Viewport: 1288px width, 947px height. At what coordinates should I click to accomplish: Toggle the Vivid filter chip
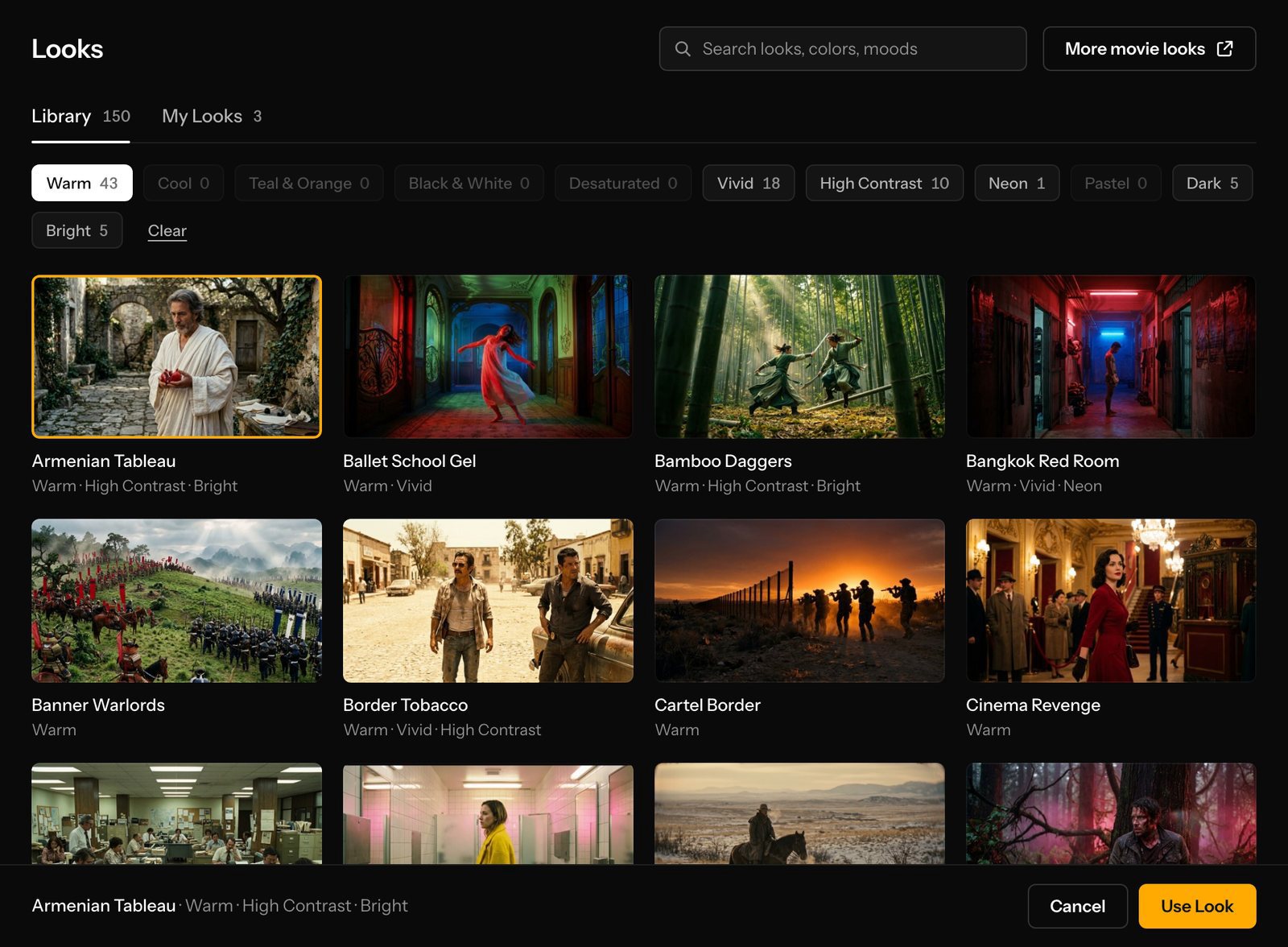tap(749, 184)
